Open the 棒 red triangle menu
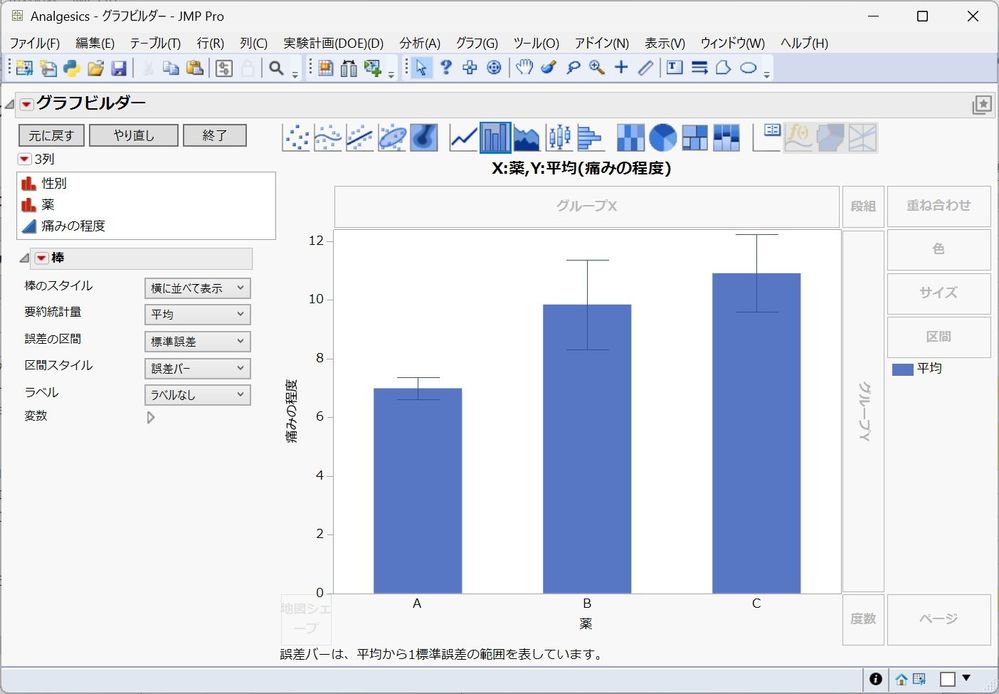 (41, 258)
